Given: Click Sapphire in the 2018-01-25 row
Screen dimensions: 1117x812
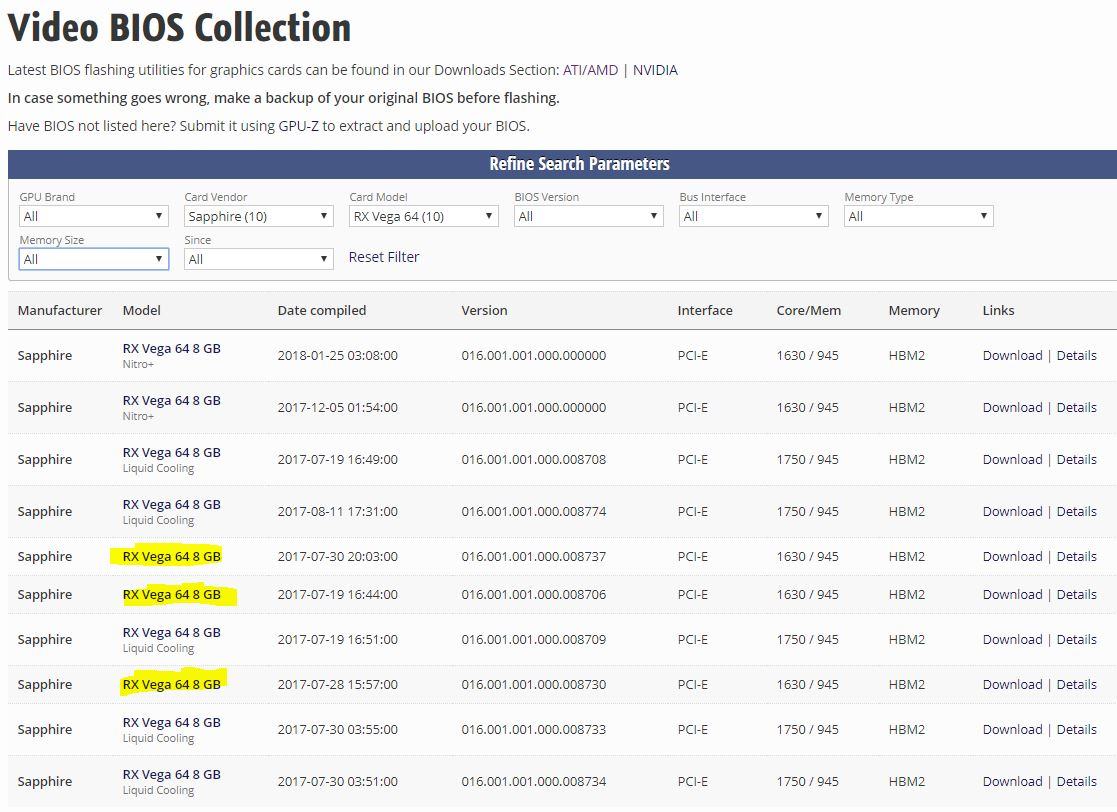Looking at the screenshot, I should click(x=45, y=355).
